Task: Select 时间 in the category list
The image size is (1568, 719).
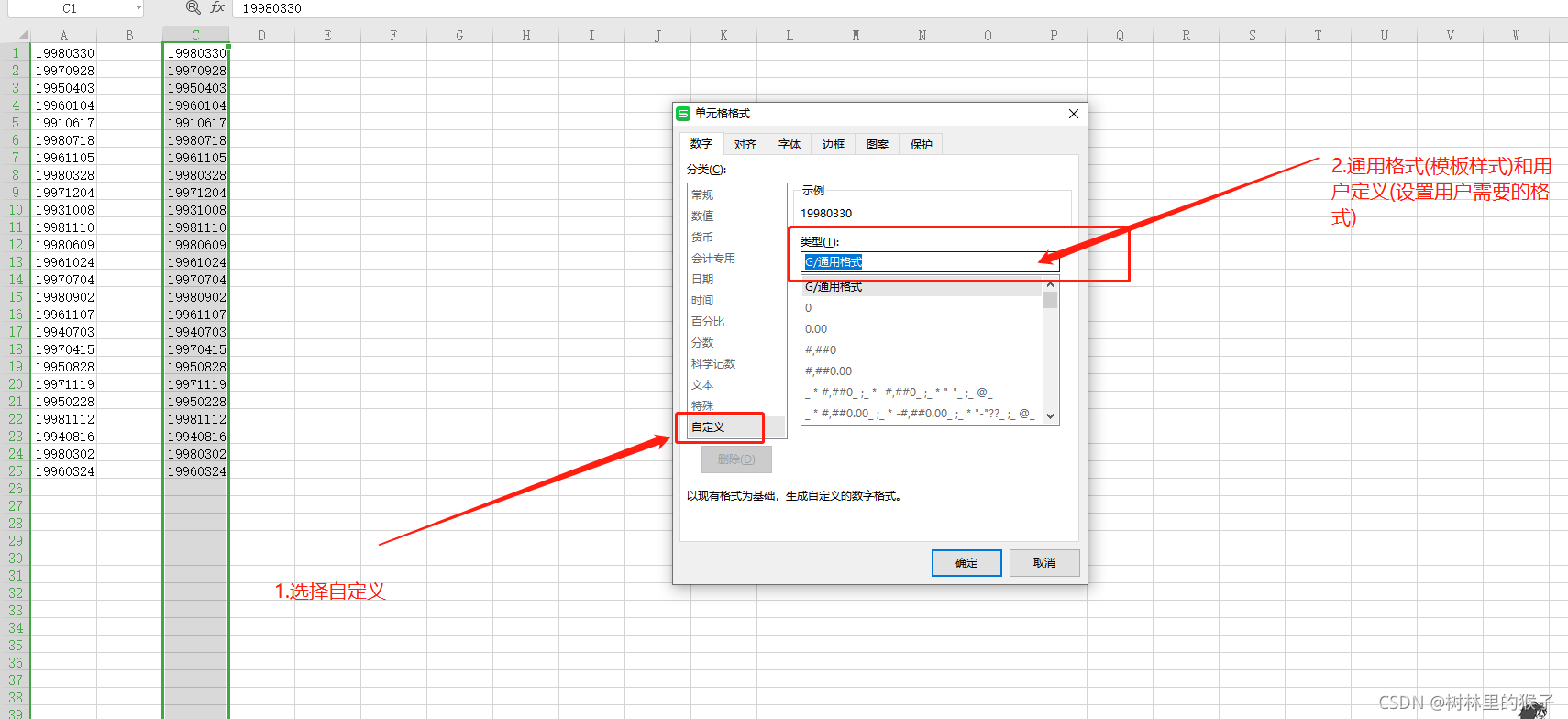Action: (736, 300)
